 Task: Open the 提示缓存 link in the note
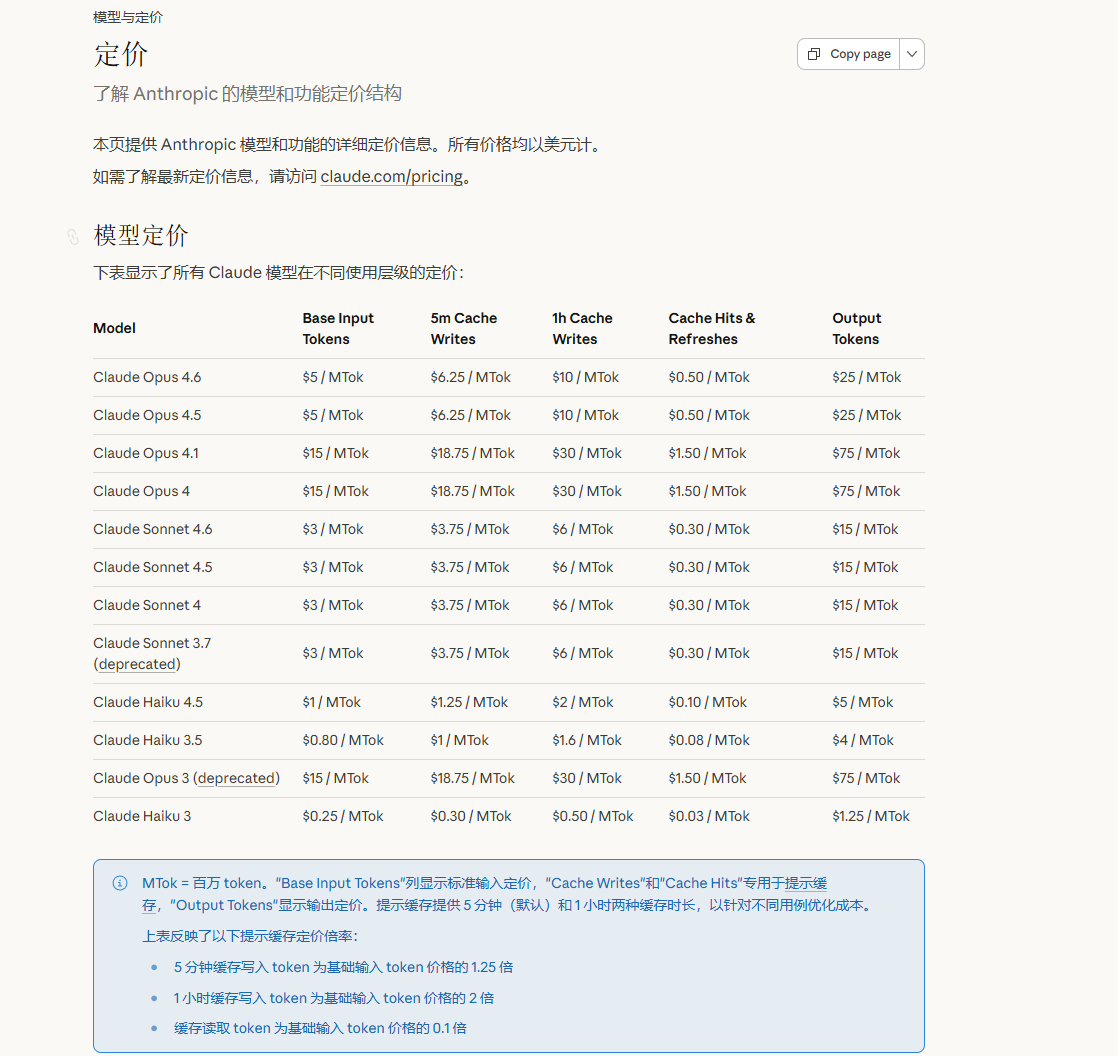(x=805, y=883)
